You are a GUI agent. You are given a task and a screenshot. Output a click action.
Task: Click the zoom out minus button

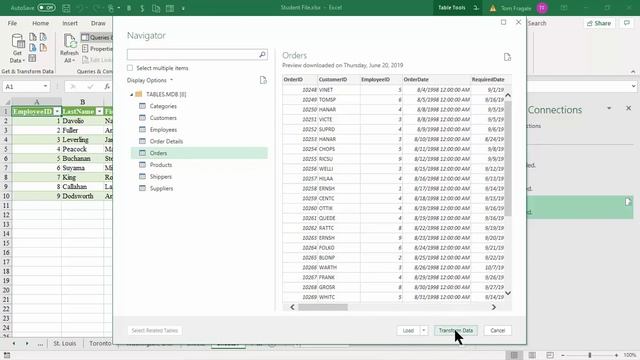click(563, 355)
